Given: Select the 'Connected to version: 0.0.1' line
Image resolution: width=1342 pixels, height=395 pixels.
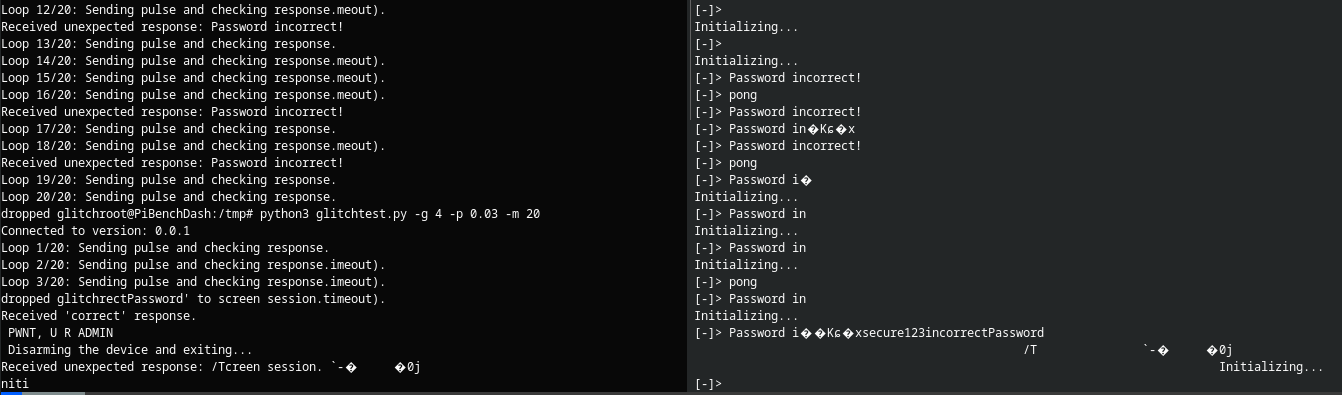Looking at the screenshot, I should 95,231.
